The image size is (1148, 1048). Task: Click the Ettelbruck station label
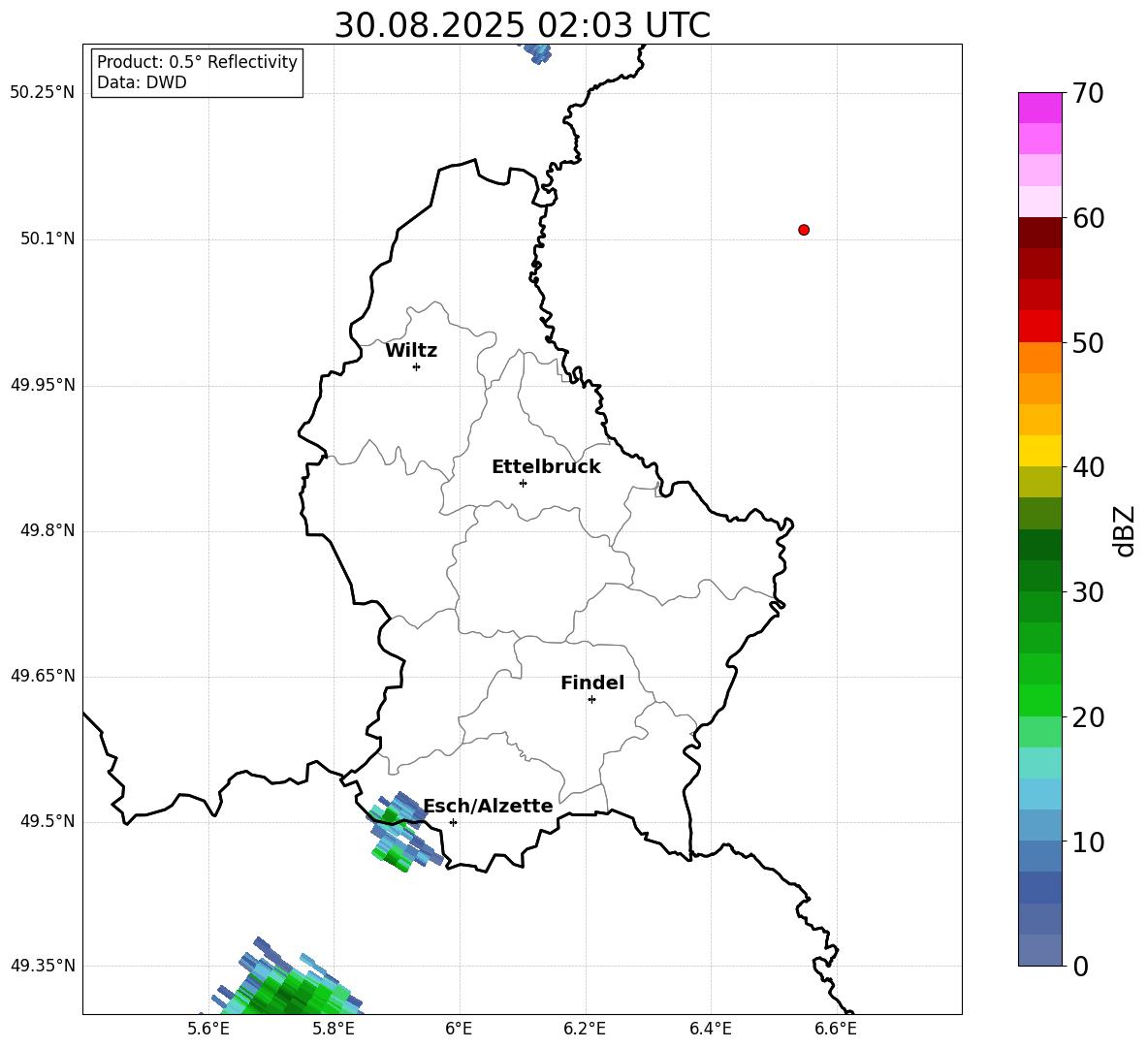coord(546,467)
